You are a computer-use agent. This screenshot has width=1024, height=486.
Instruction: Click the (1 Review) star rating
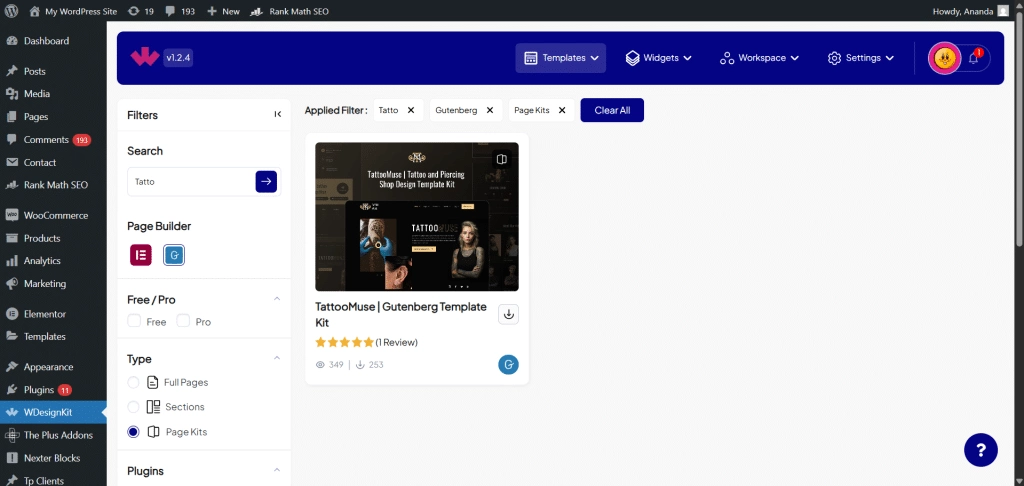pyautogui.click(x=366, y=342)
